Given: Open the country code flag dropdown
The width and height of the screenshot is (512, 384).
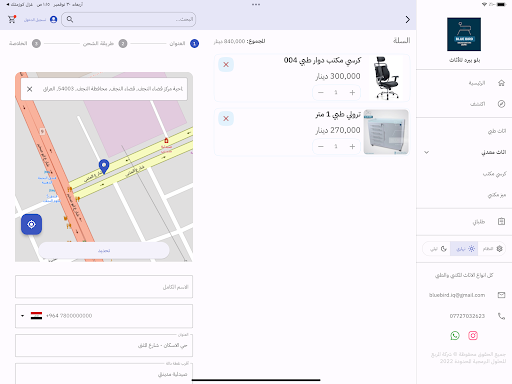Looking at the screenshot, I should (x=32, y=316).
